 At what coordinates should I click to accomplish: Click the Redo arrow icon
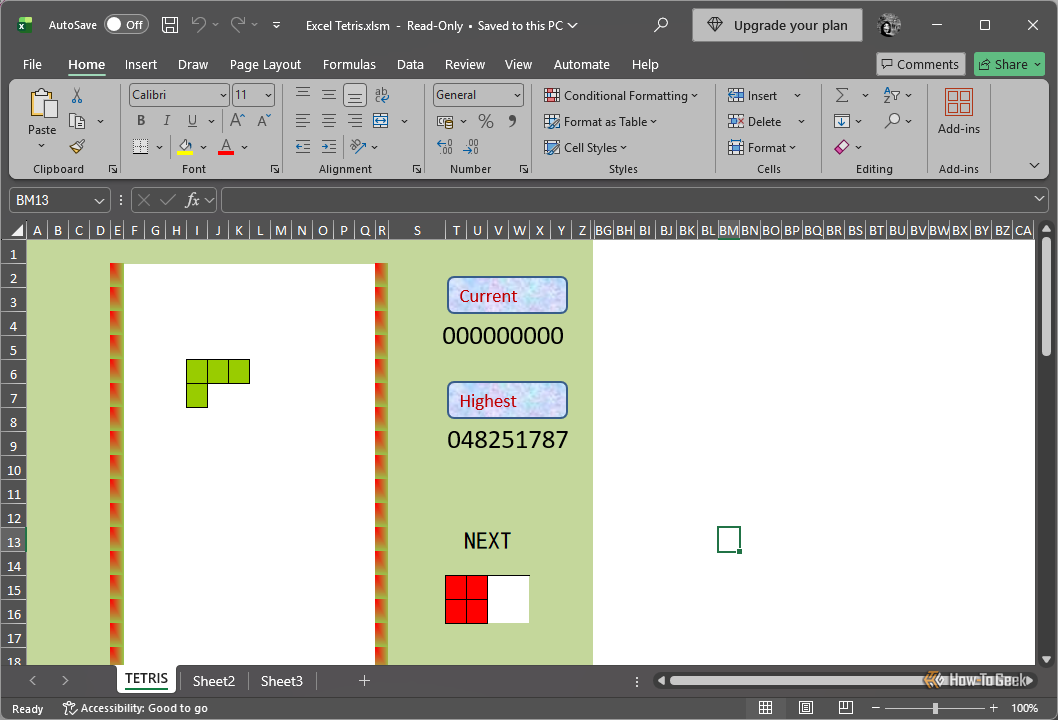[x=238, y=25]
